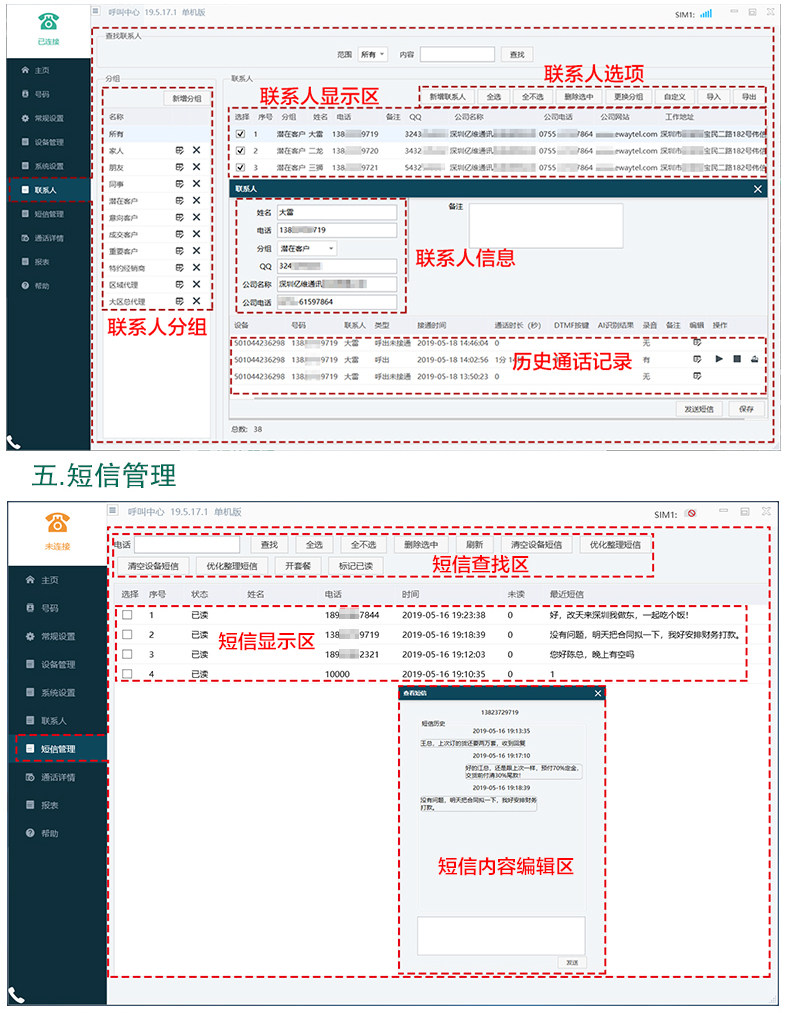This screenshot has width=790, height=1013.
Task: Check SMS row 3 with number ending 2321
Action: pyautogui.click(x=127, y=654)
